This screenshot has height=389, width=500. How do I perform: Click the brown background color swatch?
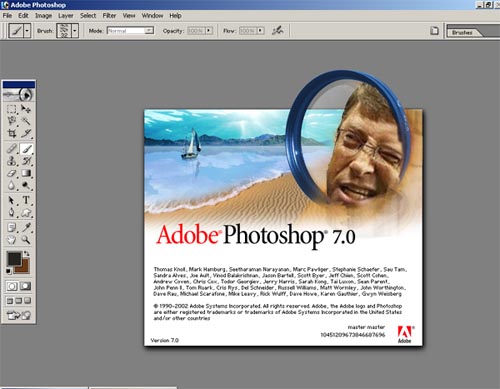pos(24,268)
